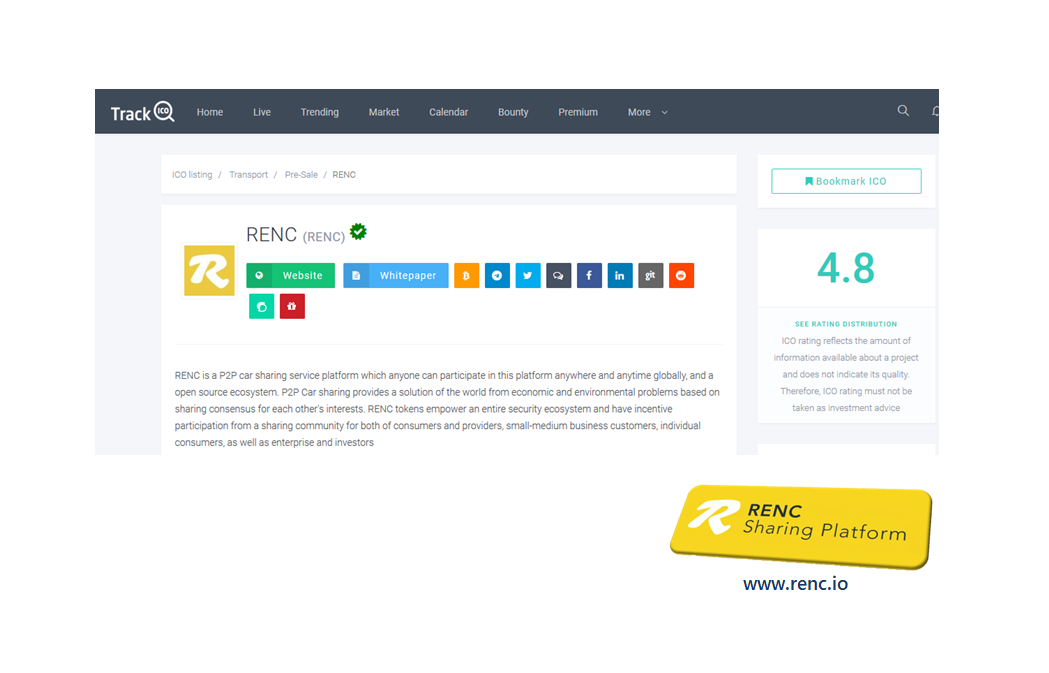Open the LinkedIn icon link
Screen dimensions: 1049x673
click(620, 276)
